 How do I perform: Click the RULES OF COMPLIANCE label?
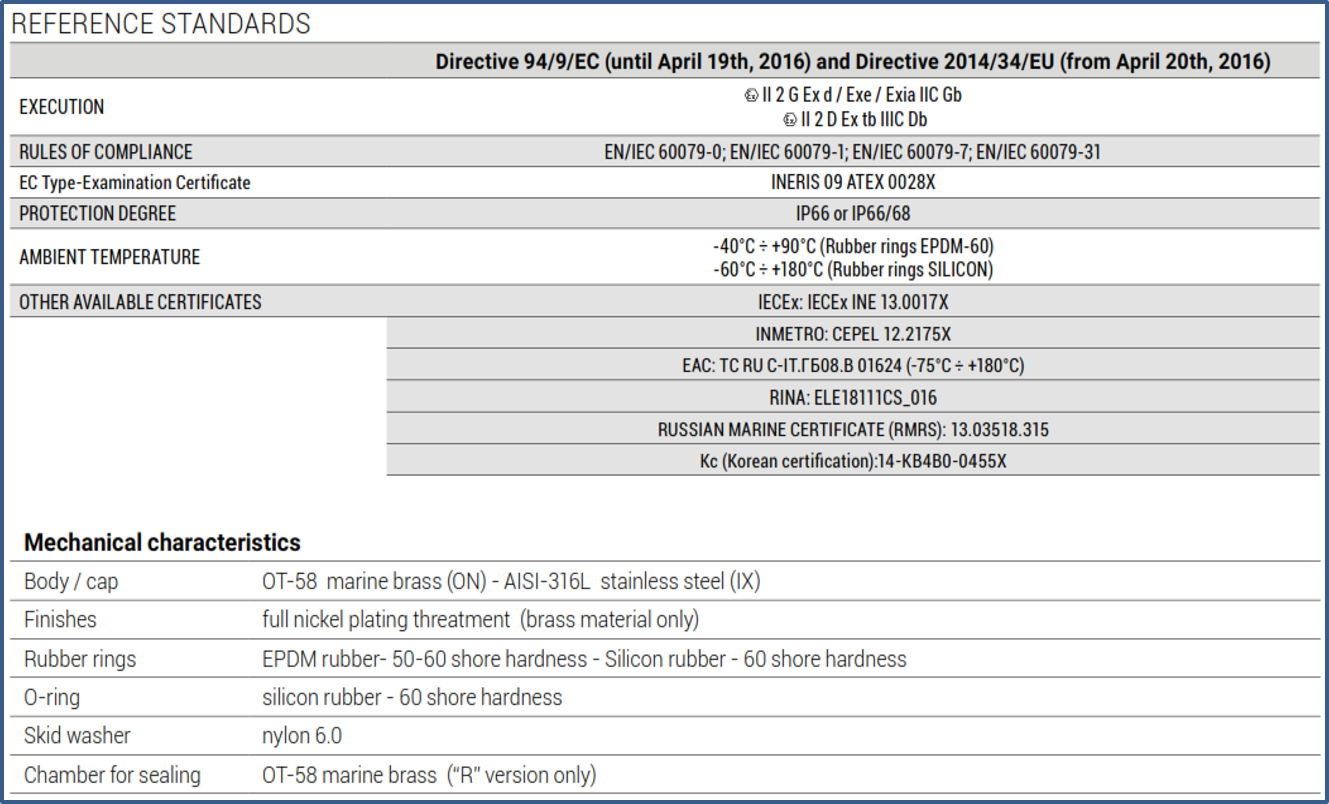tap(106, 152)
